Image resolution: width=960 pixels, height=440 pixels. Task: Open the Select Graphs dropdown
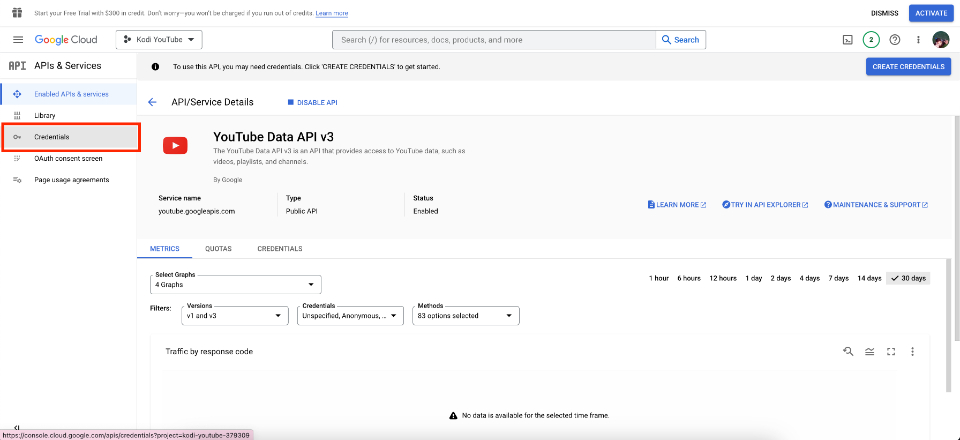pyautogui.click(x=236, y=285)
